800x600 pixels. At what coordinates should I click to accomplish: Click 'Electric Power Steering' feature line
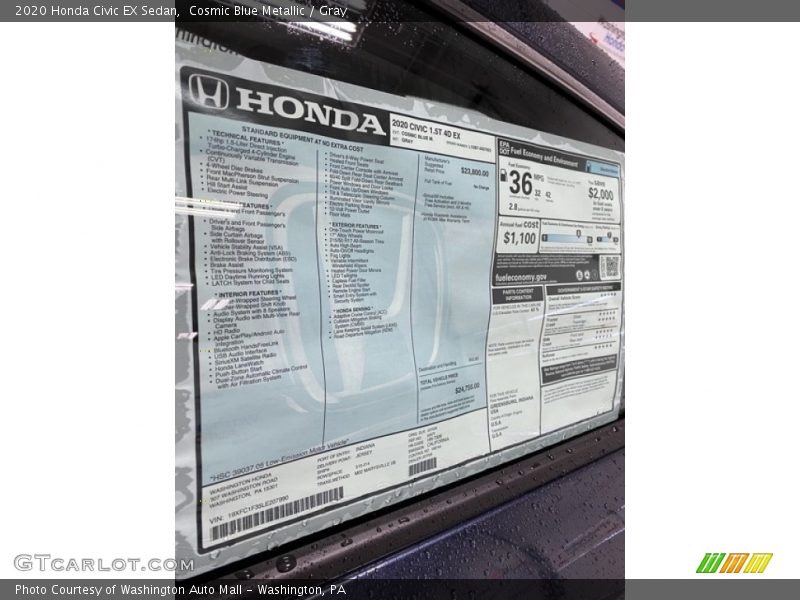coord(237,192)
